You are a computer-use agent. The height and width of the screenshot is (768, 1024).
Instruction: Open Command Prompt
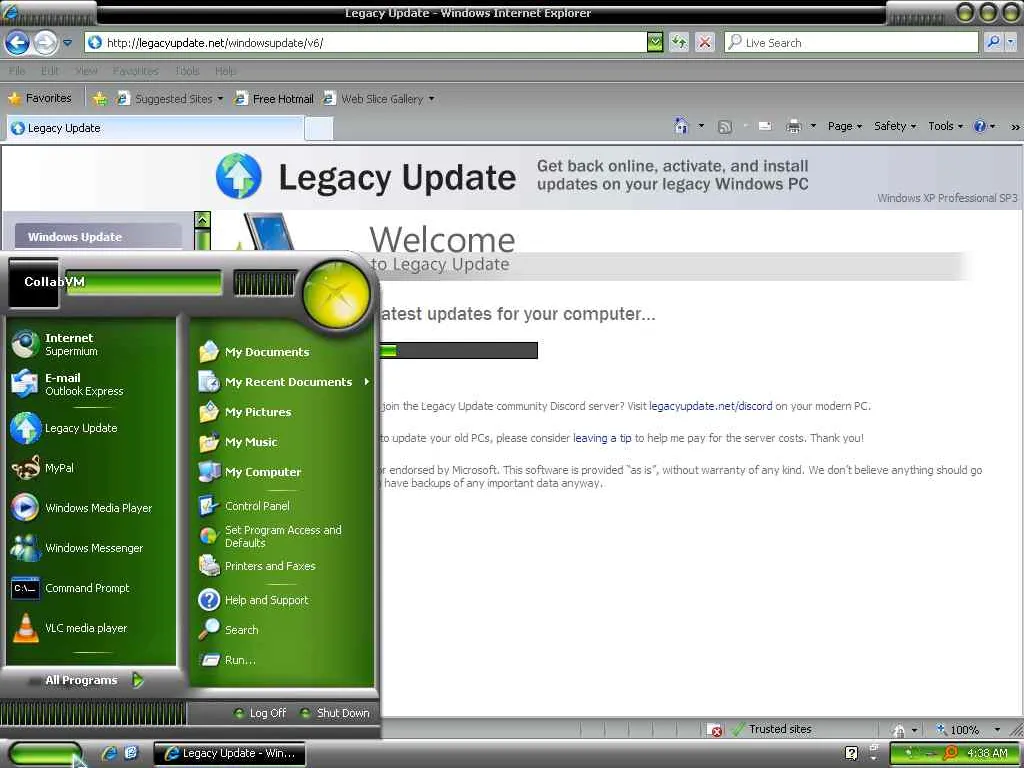pos(91,588)
